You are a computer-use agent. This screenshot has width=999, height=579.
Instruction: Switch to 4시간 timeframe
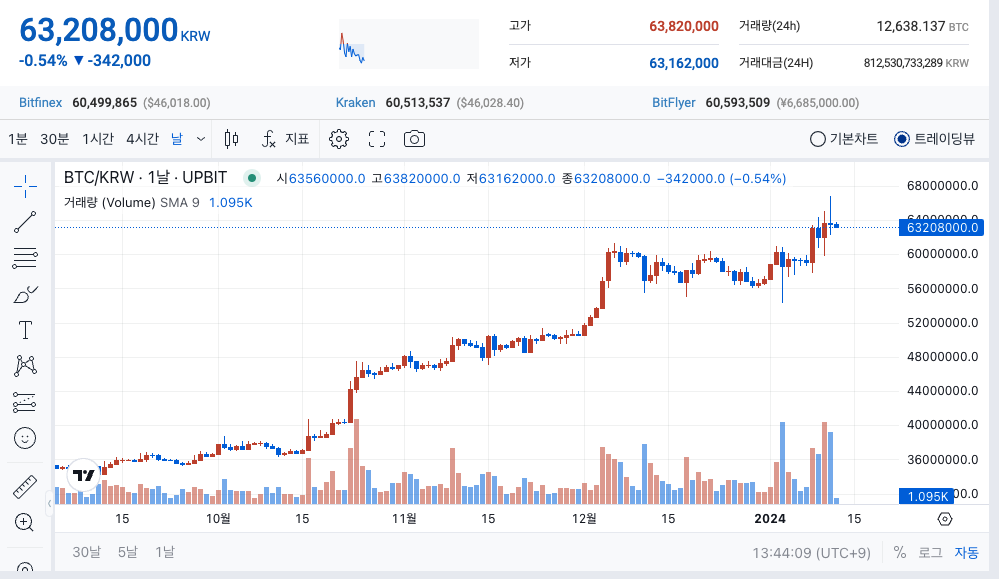(x=142, y=139)
